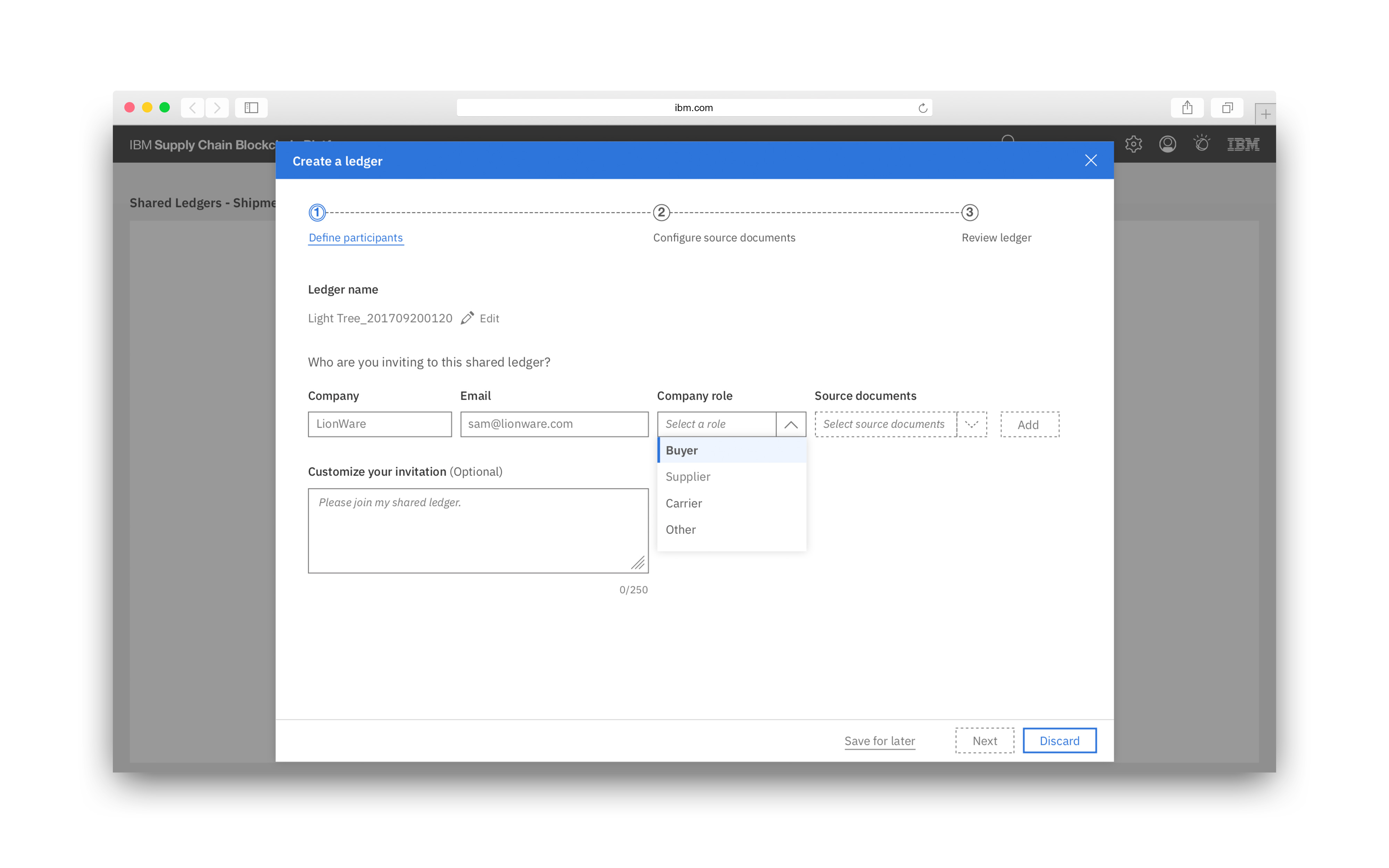Collapse the Company role dropdown chevron

(x=791, y=424)
